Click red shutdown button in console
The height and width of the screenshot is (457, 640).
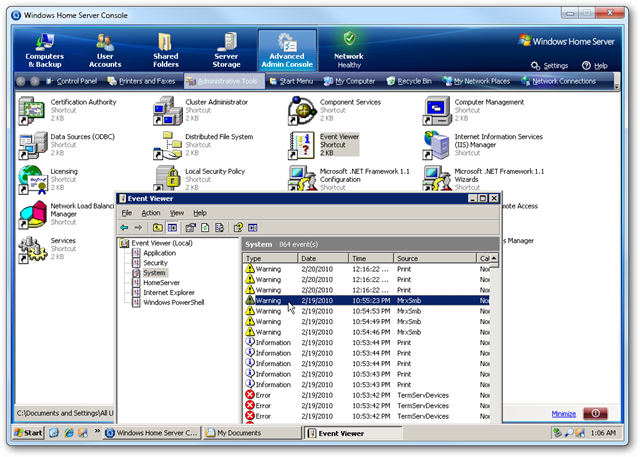(x=596, y=413)
